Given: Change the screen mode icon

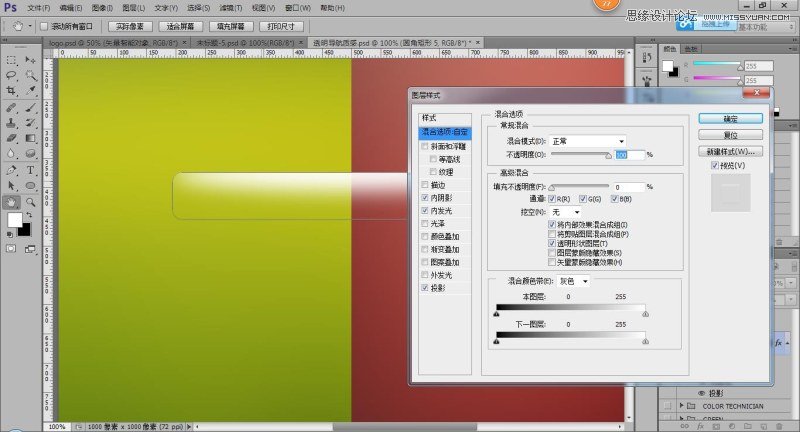Looking at the screenshot, I should [30, 249].
